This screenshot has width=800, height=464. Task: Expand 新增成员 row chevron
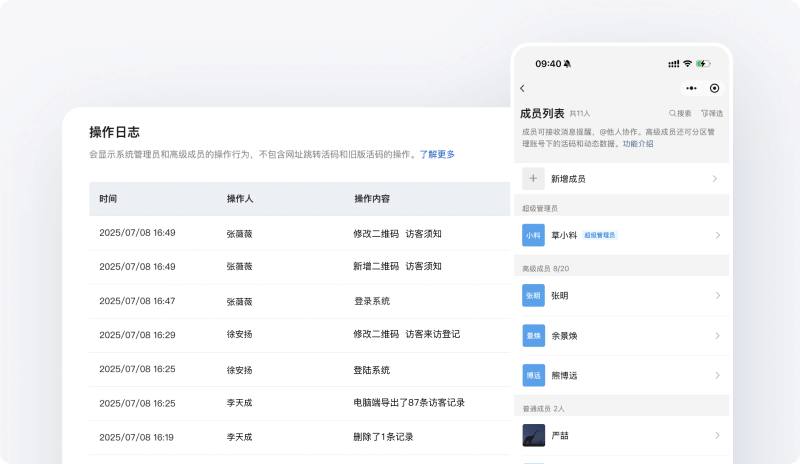(716, 178)
